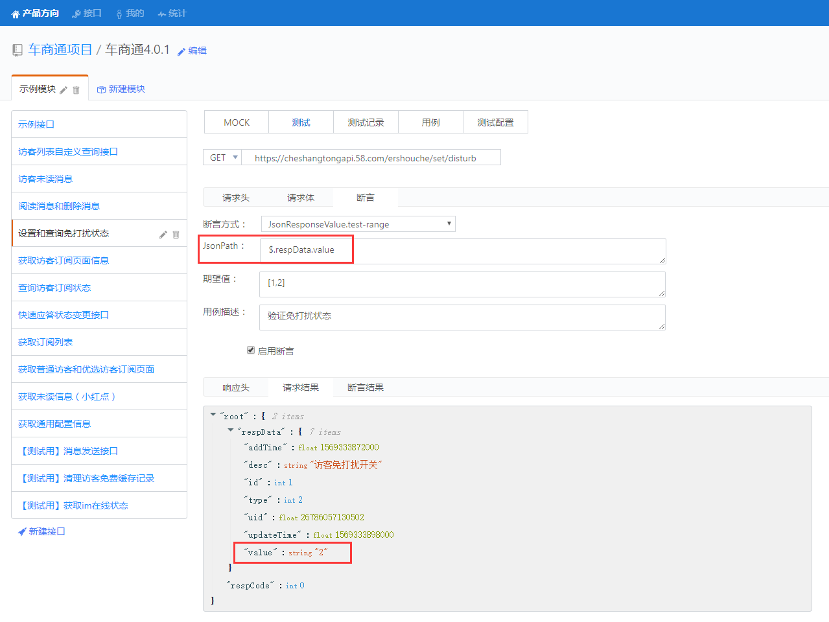829x622 pixels.
Task: Click the 车商通项目 breadcrumb link
Action: pyautogui.click(x=60, y=50)
